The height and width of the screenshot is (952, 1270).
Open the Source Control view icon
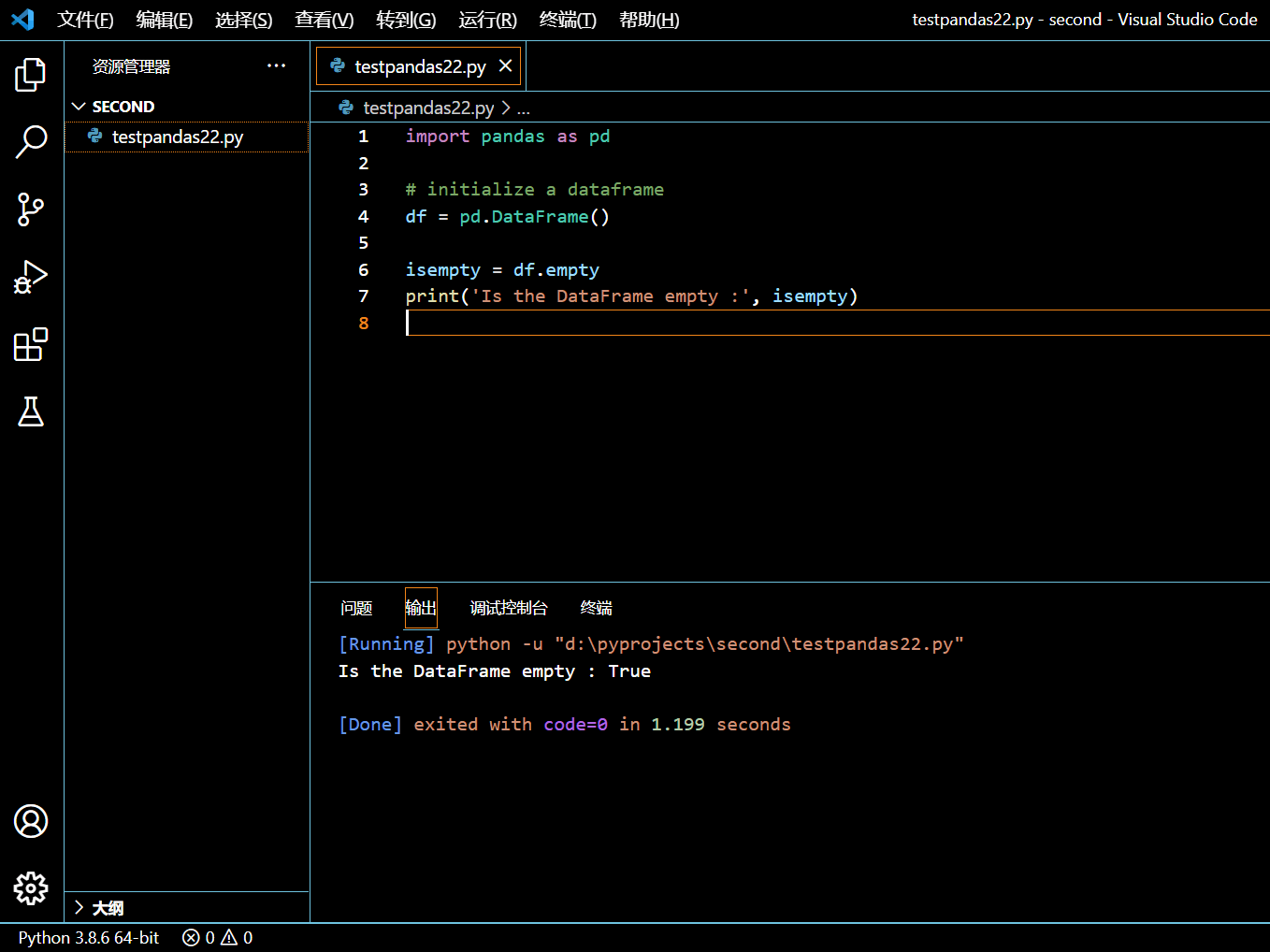(x=31, y=209)
